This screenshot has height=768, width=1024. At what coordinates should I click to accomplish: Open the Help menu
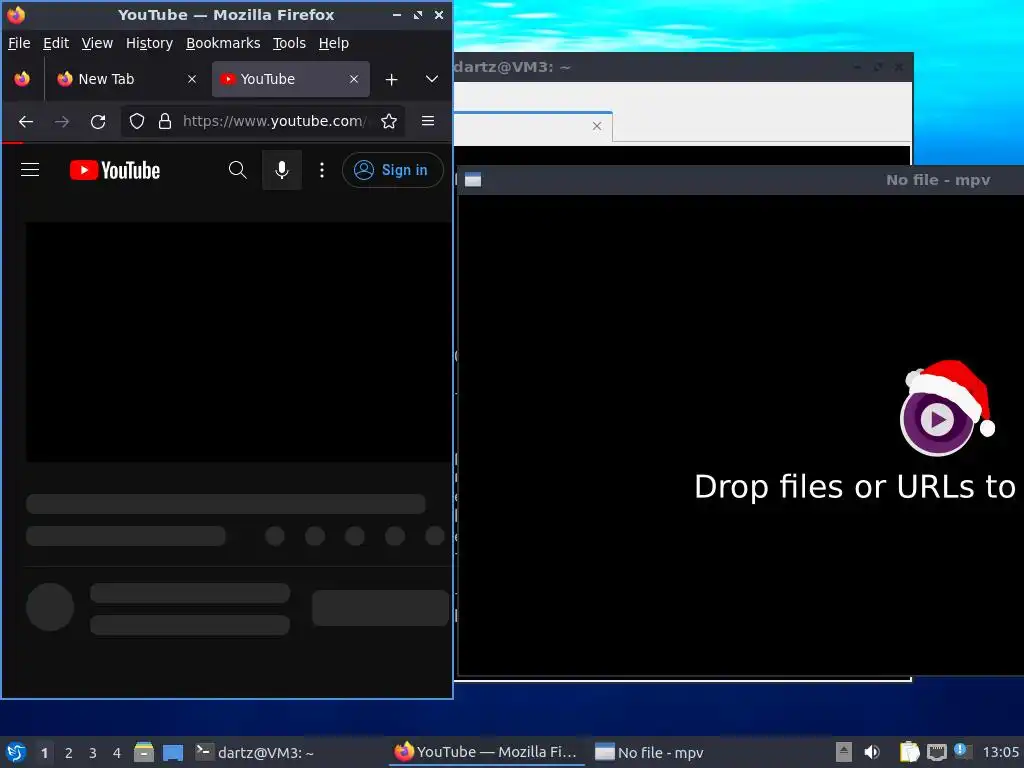tap(334, 43)
